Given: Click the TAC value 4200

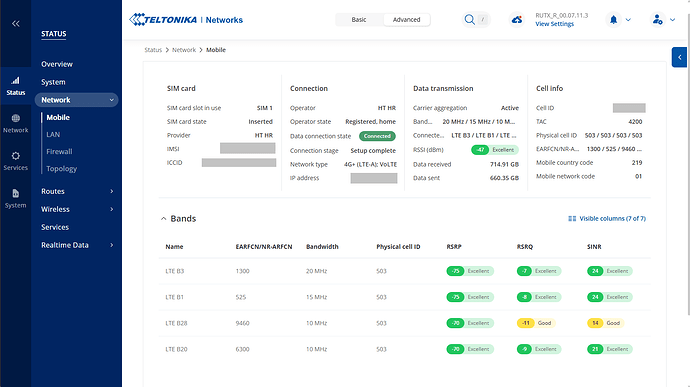Looking at the screenshot, I should (x=635, y=122).
